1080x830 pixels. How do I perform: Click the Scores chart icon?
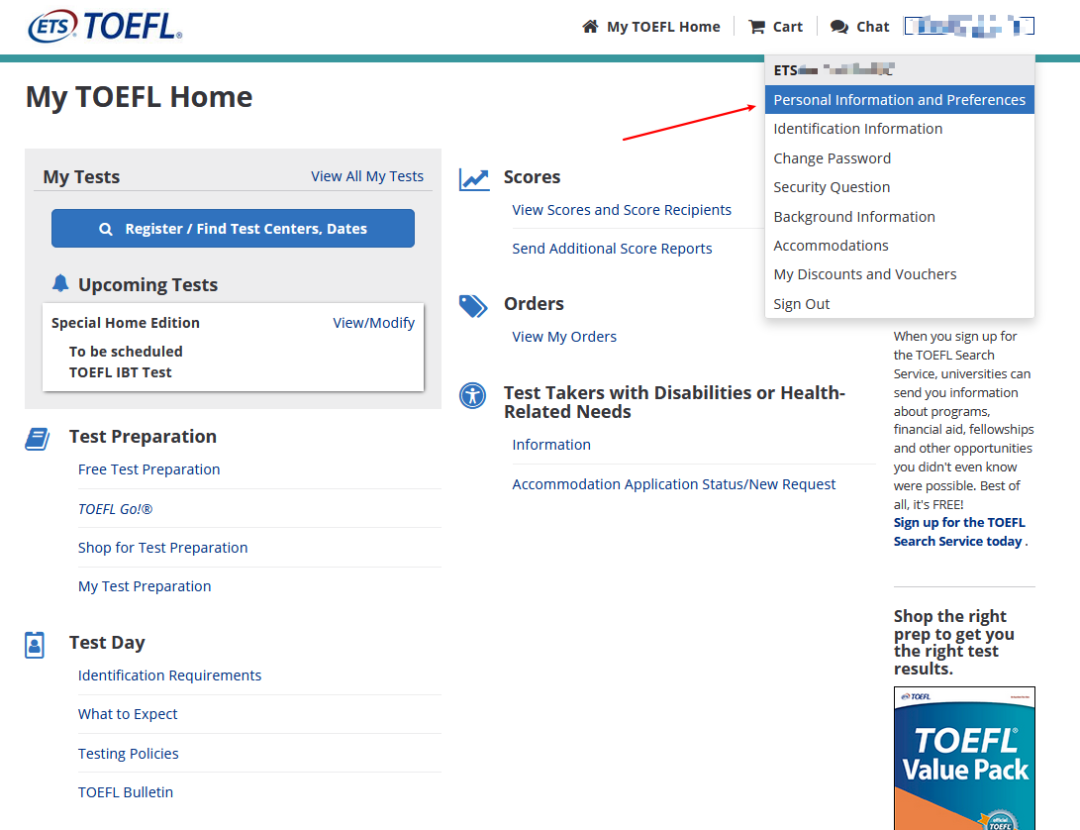coord(474,180)
